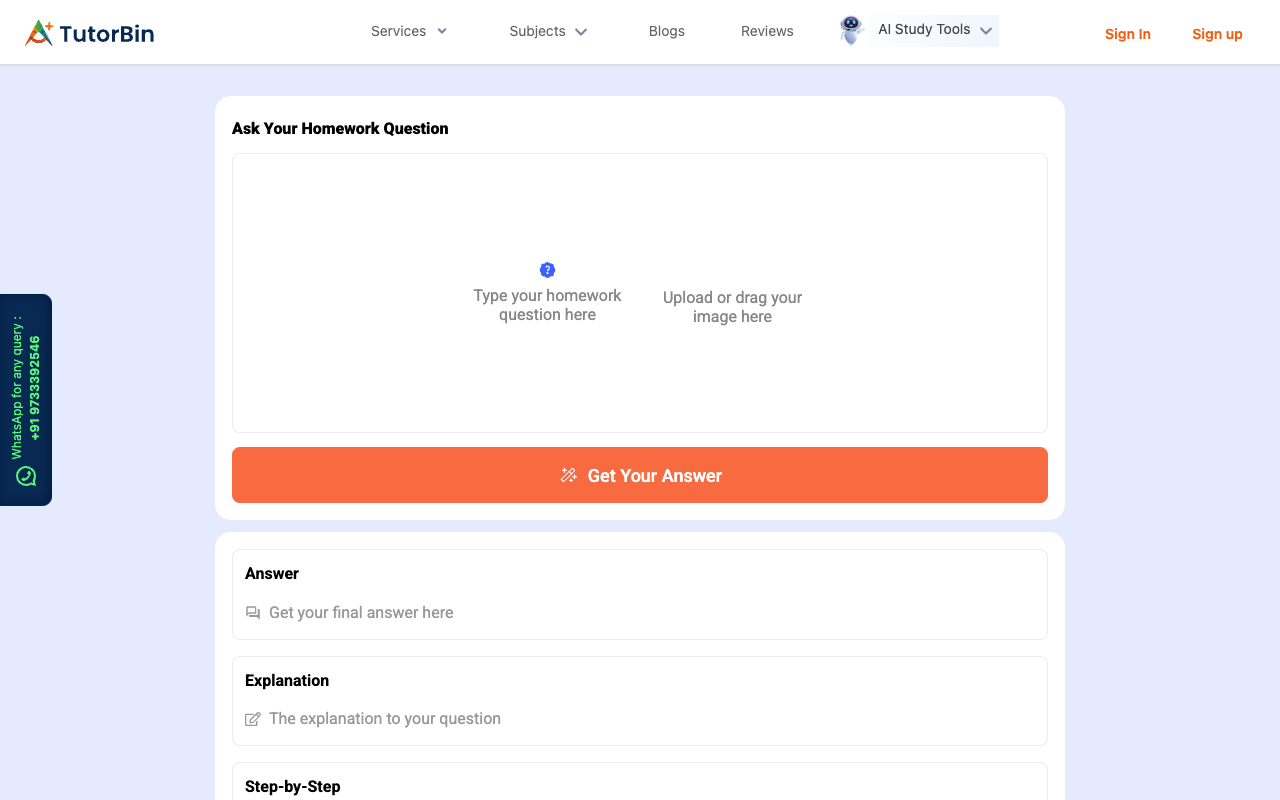Click 'Upload or drag your image here'
This screenshot has height=800, width=1280.
[732, 307]
